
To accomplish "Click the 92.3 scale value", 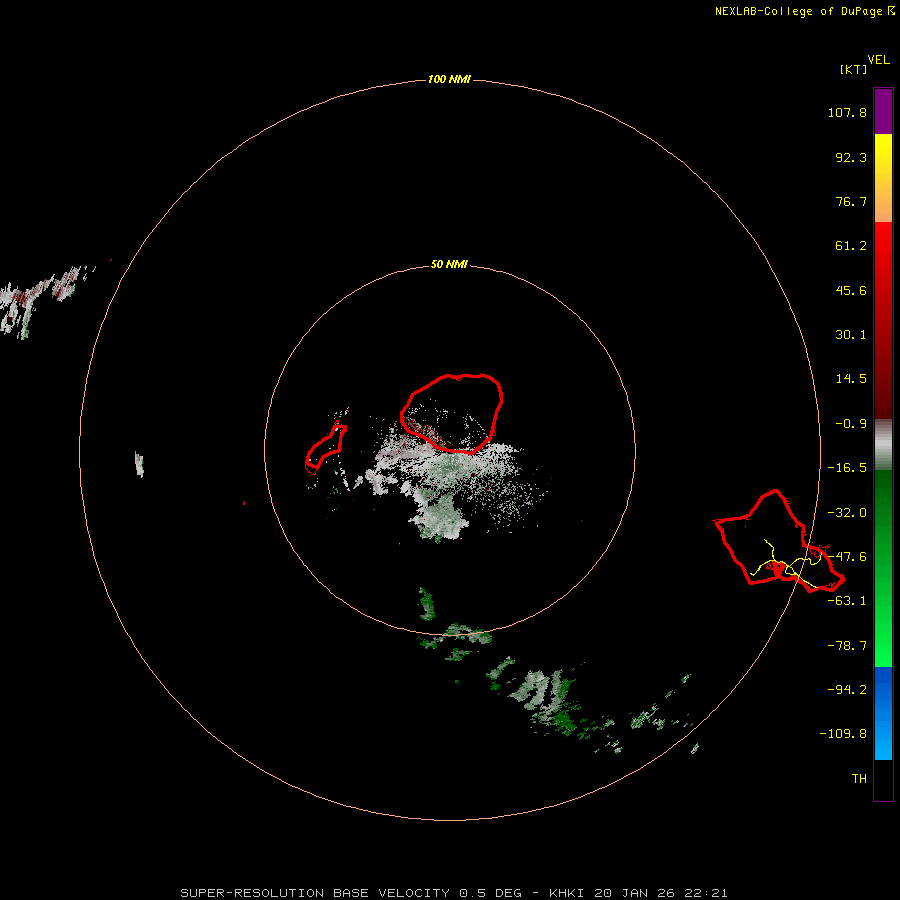I will coord(851,157).
